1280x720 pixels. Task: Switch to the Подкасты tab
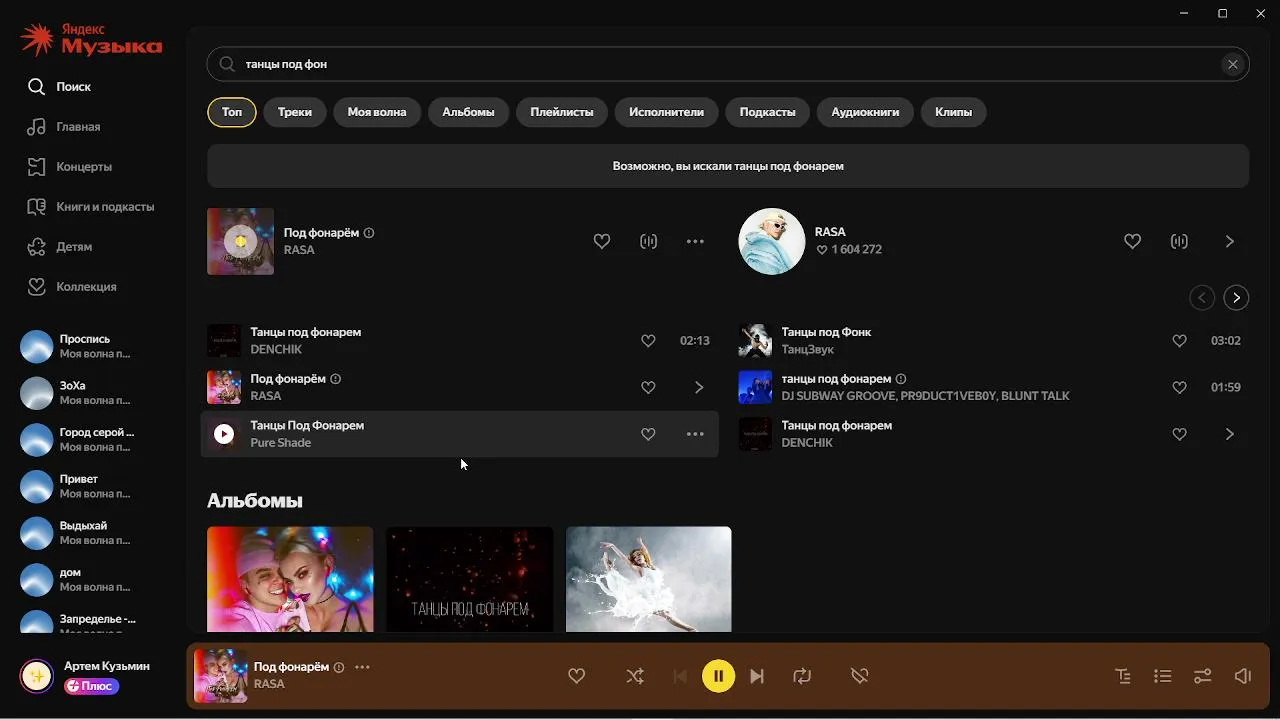coord(768,112)
